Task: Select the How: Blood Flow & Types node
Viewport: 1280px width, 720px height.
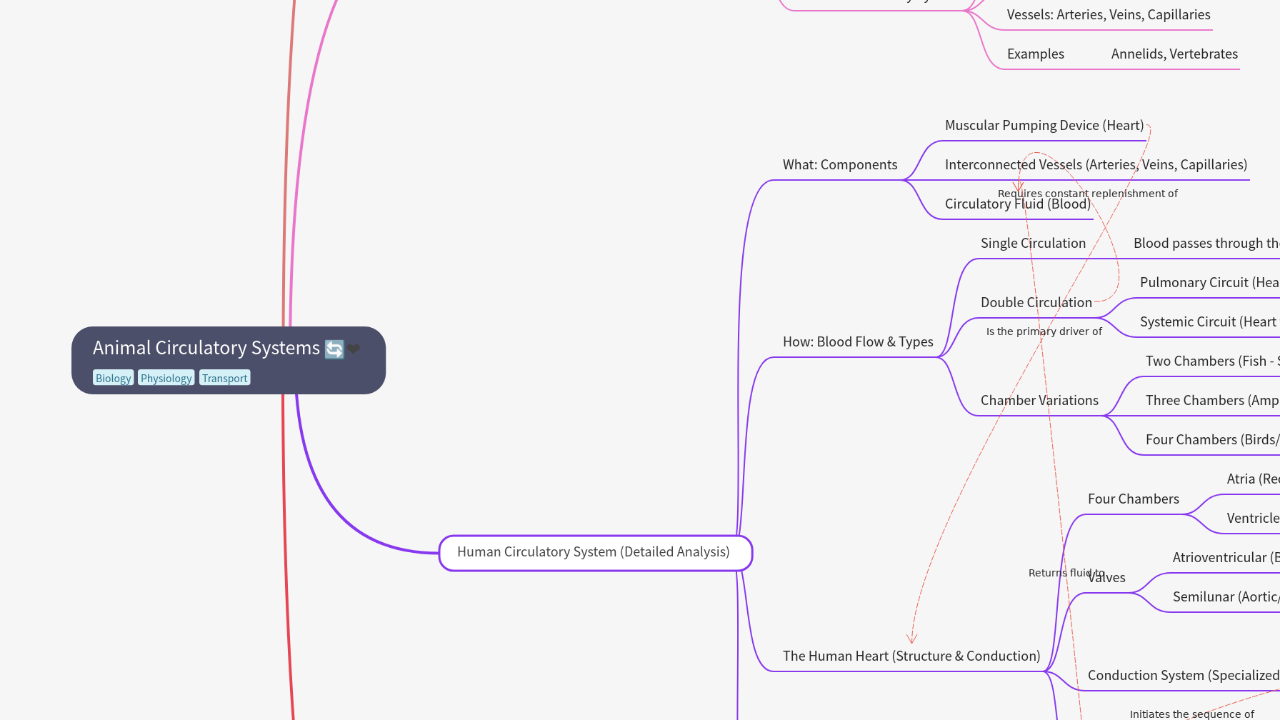Action: click(x=857, y=342)
